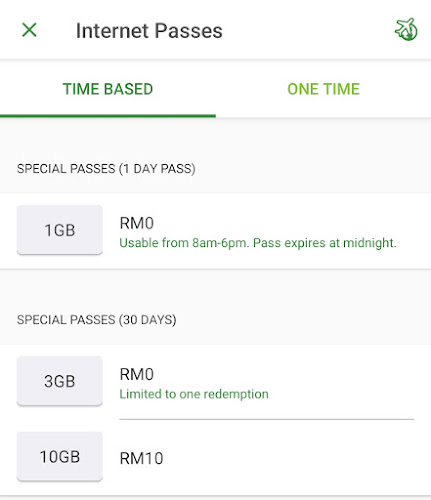Open the 3GB 30-day pass row
The height and width of the screenshot is (500, 431).
215,382
